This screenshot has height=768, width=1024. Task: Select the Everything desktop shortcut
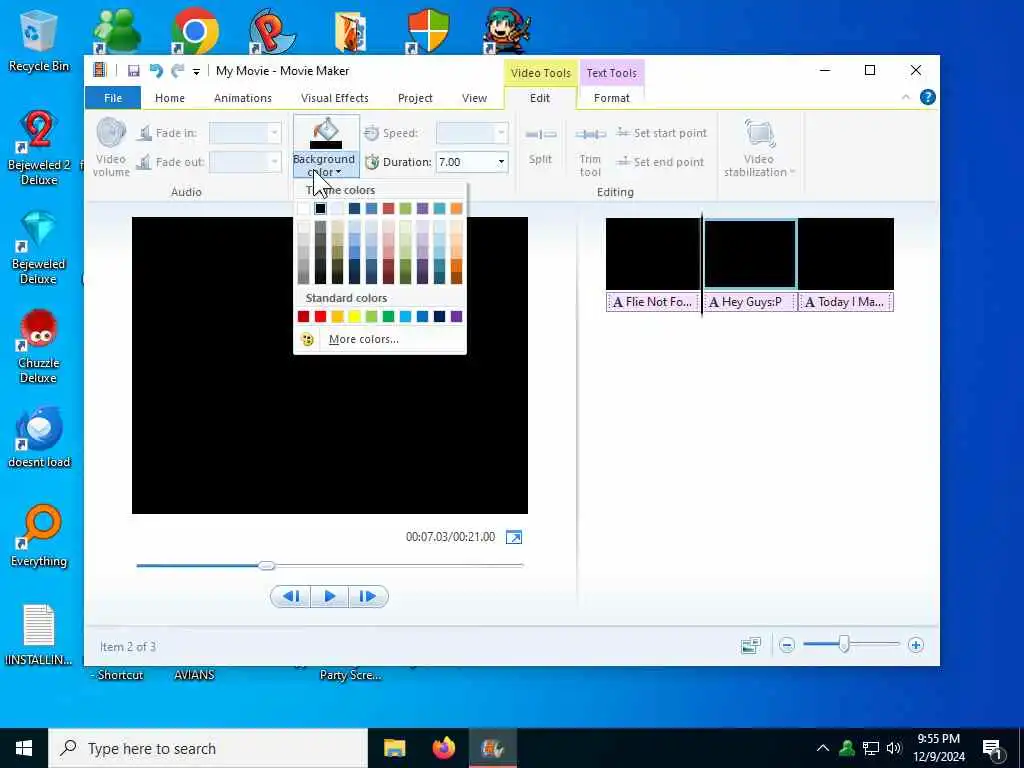click(x=39, y=537)
